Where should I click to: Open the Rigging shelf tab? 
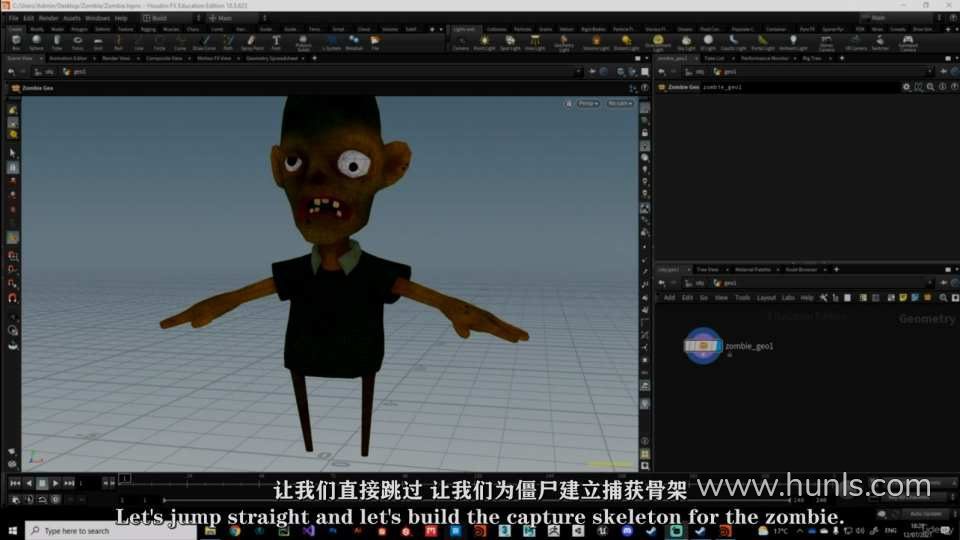[148, 29]
